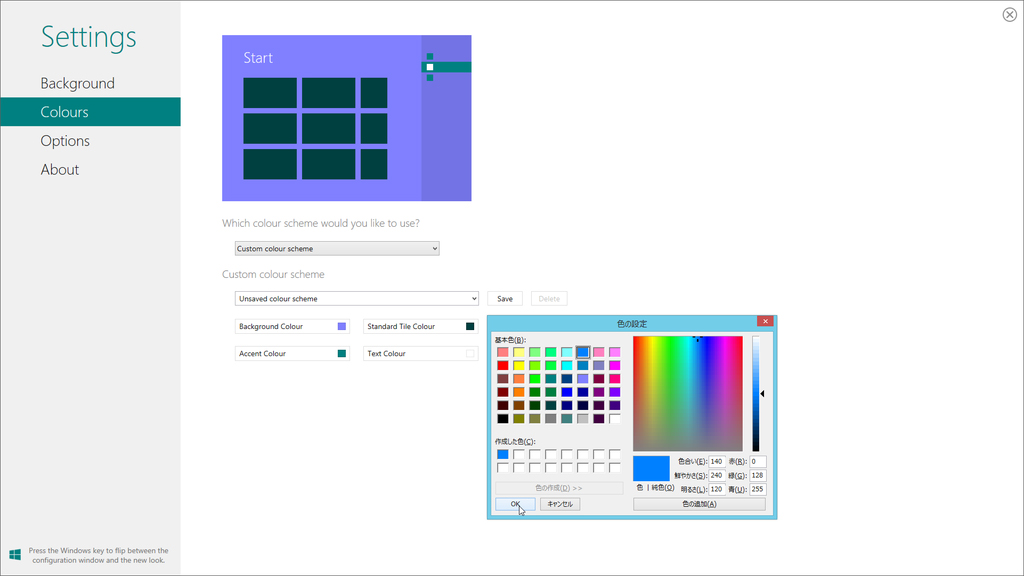Image resolution: width=1024 pixels, height=576 pixels.
Task: Click the 色合い(E) hue field
Action: pos(716,461)
